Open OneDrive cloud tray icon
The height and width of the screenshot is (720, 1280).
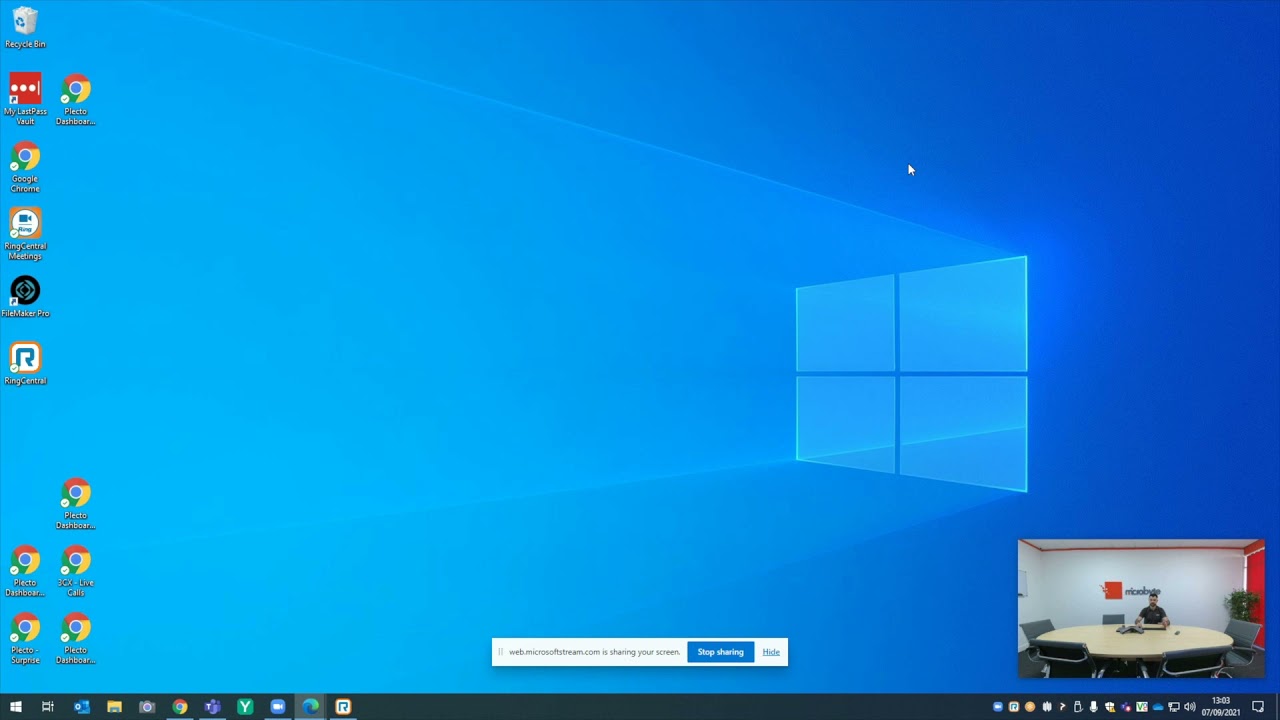[1158, 707]
